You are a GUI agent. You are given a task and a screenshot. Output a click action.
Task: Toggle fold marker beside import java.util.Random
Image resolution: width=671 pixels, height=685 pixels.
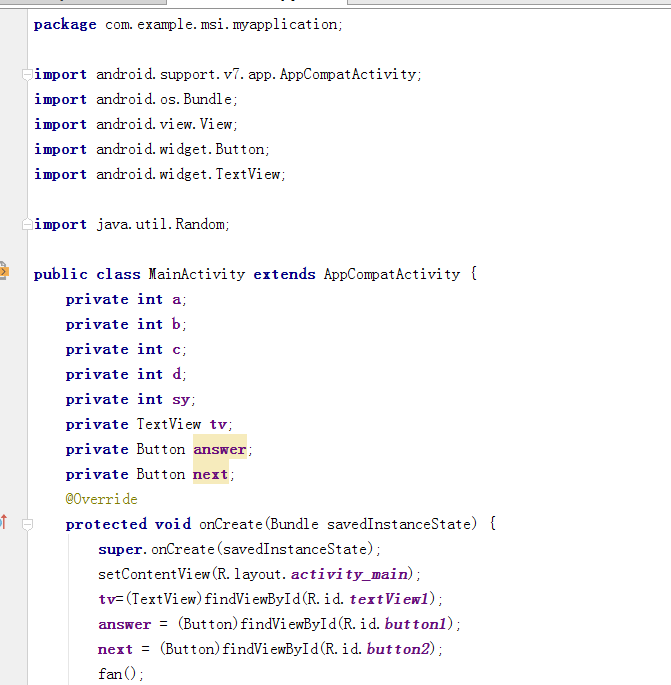pos(27,225)
